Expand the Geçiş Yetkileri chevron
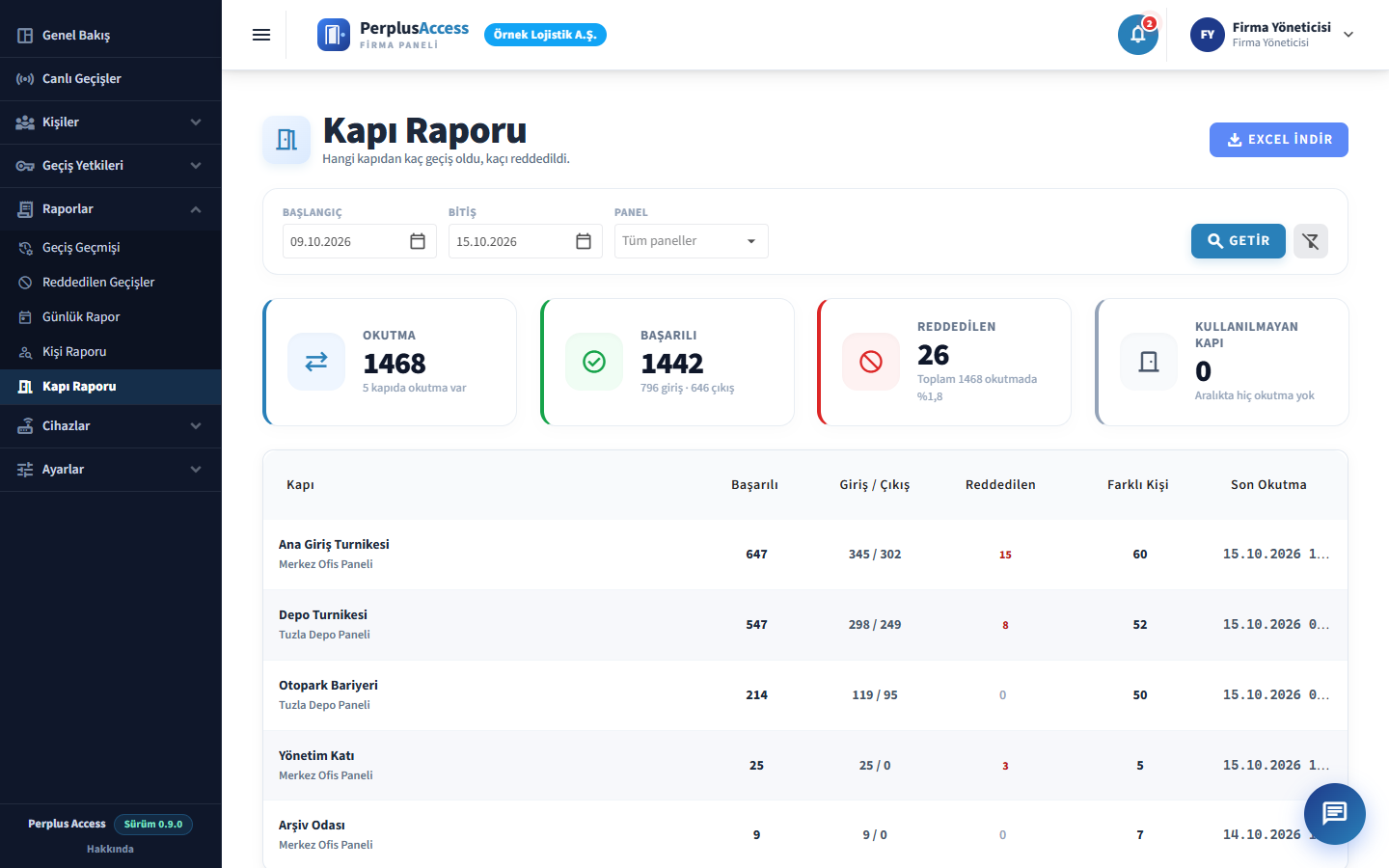The image size is (1389, 868). [196, 166]
